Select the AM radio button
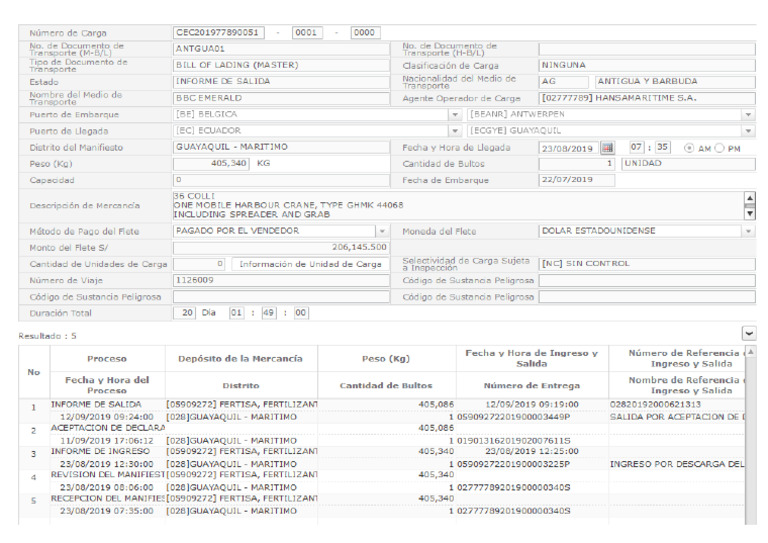The image size is (768, 543). coord(689,148)
